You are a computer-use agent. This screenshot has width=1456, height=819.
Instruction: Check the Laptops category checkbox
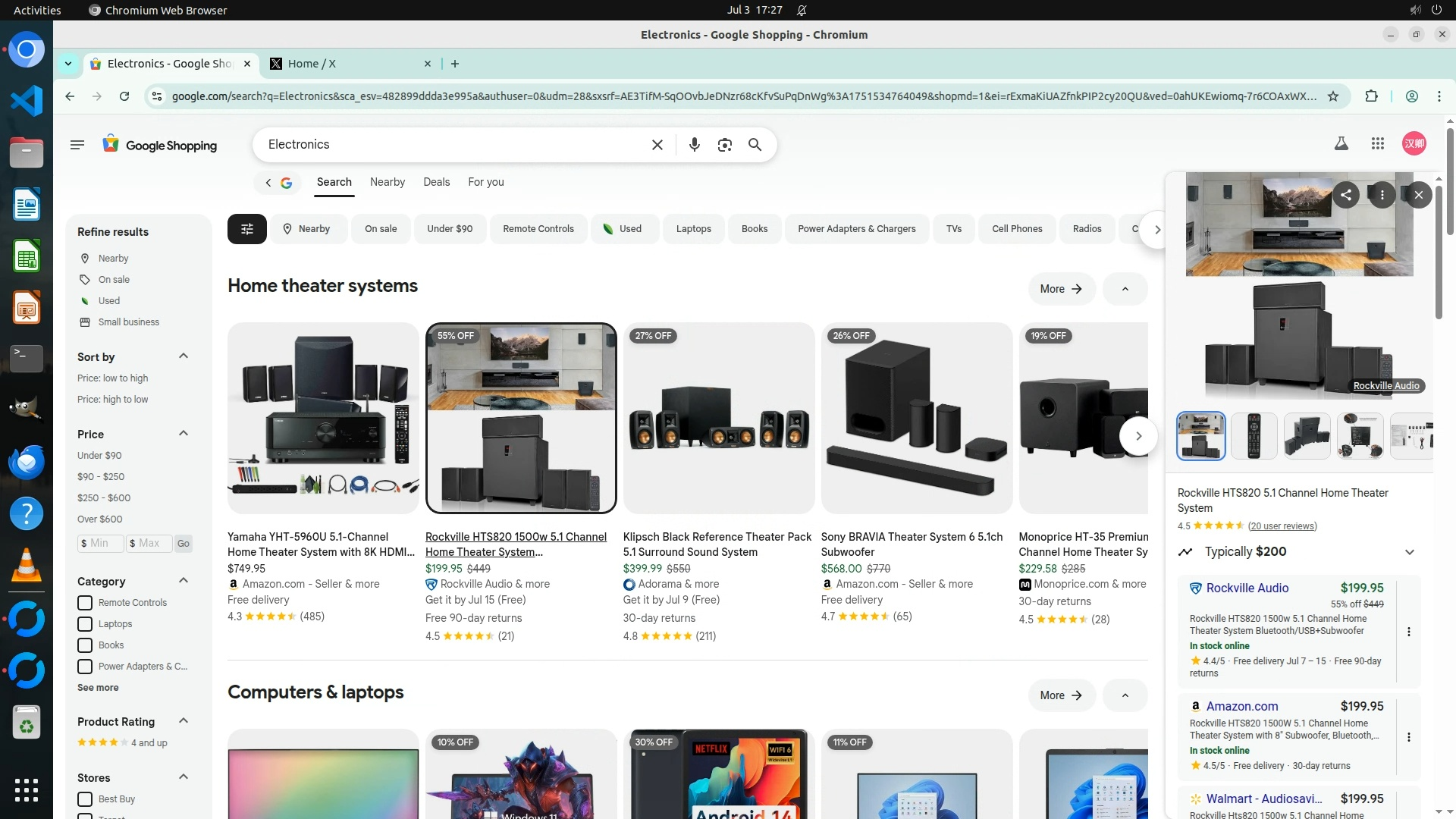coord(85,624)
